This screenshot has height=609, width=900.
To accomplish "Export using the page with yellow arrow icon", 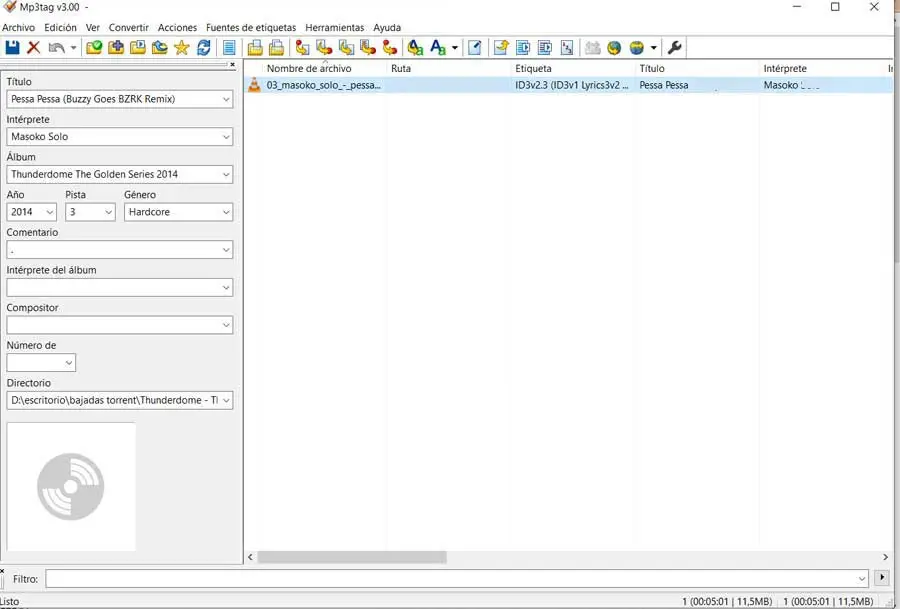I will (501, 48).
